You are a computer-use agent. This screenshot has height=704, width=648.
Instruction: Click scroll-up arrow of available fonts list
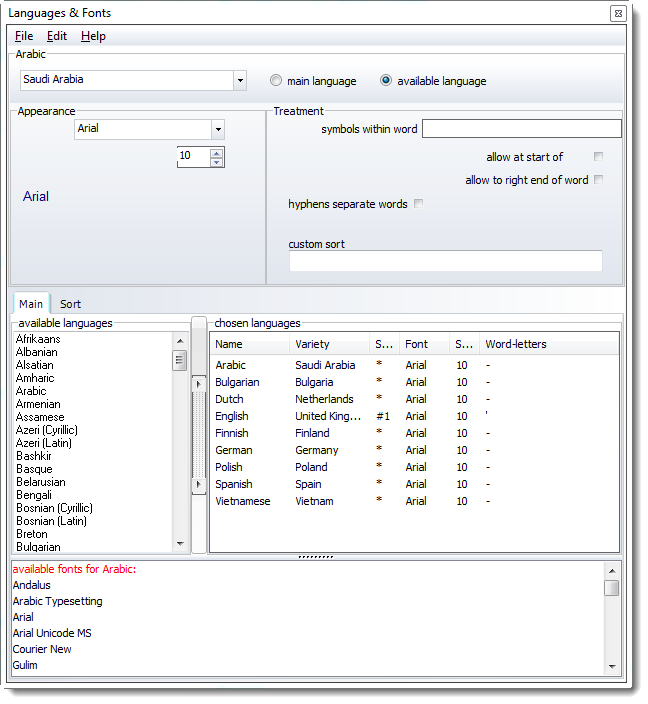(x=611, y=570)
